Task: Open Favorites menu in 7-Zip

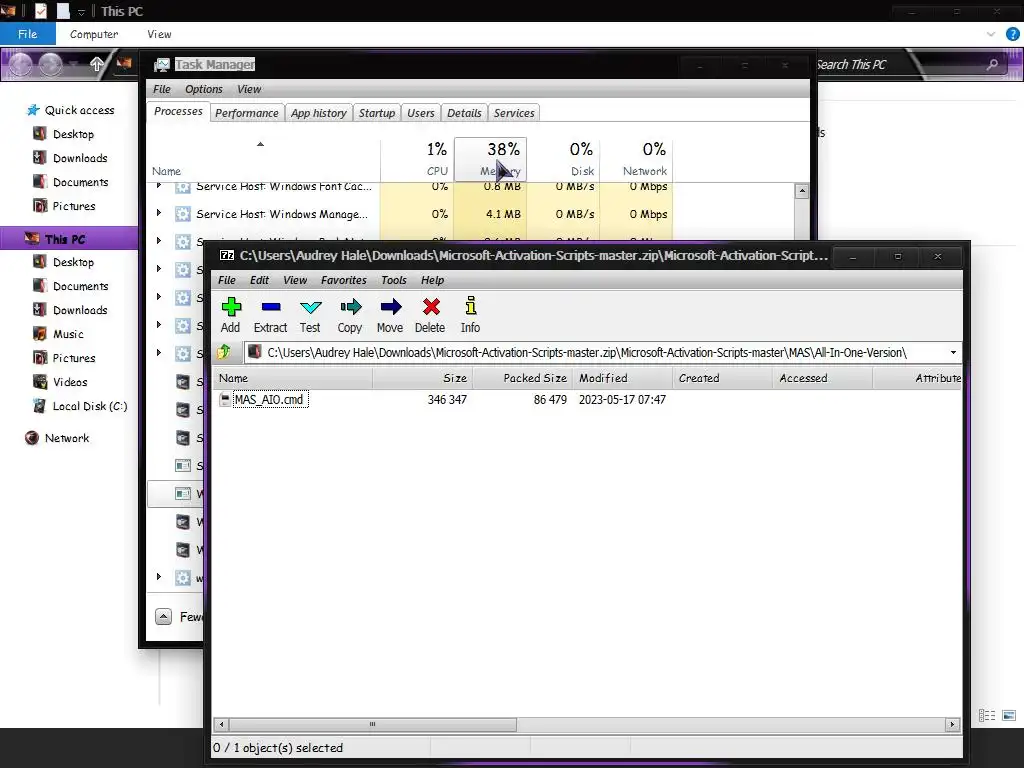Action: [344, 280]
